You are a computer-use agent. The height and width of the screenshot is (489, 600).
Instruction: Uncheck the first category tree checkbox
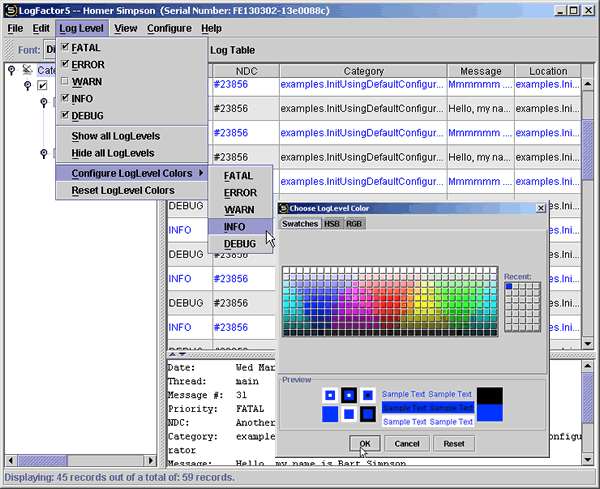[x=42, y=86]
